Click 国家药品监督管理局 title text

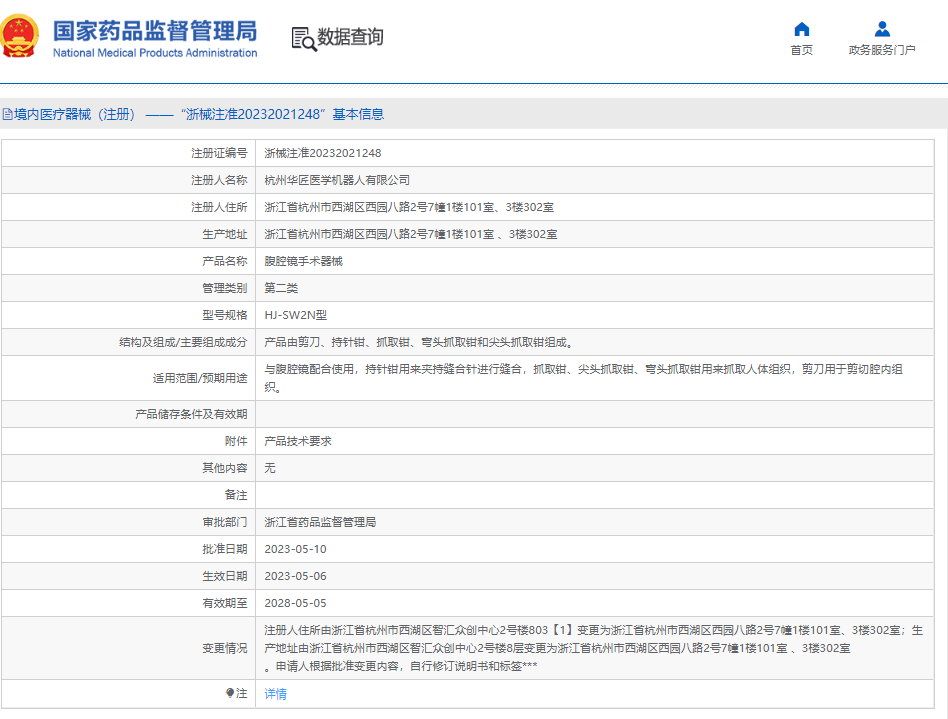tap(155, 31)
